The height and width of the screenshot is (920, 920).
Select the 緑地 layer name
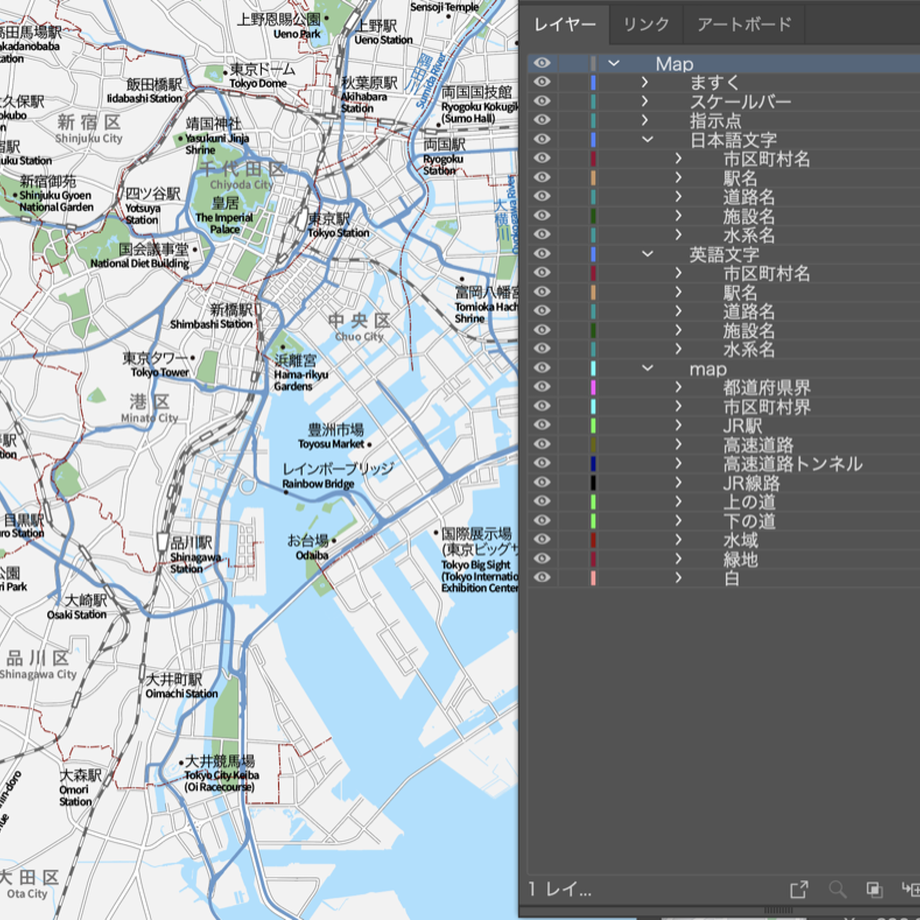(740, 559)
